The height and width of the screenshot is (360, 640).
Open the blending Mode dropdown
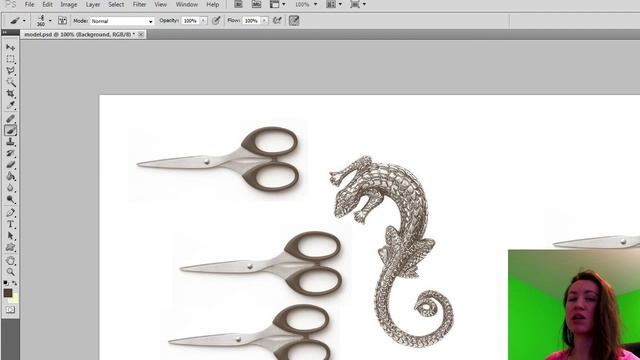122,21
